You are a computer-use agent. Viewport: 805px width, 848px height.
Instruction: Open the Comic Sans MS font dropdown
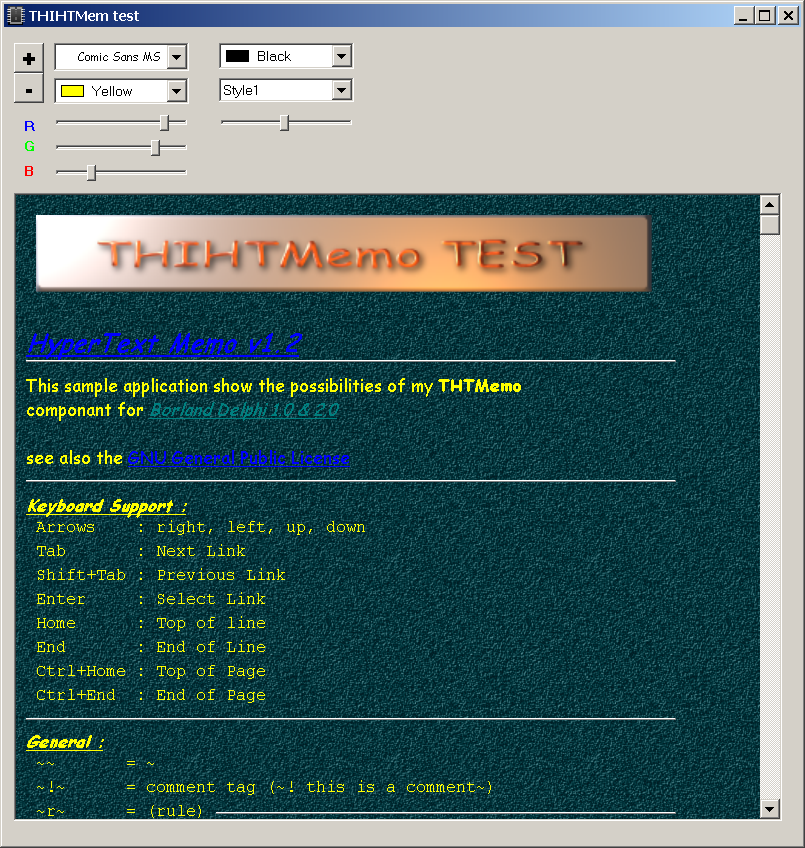(177, 57)
